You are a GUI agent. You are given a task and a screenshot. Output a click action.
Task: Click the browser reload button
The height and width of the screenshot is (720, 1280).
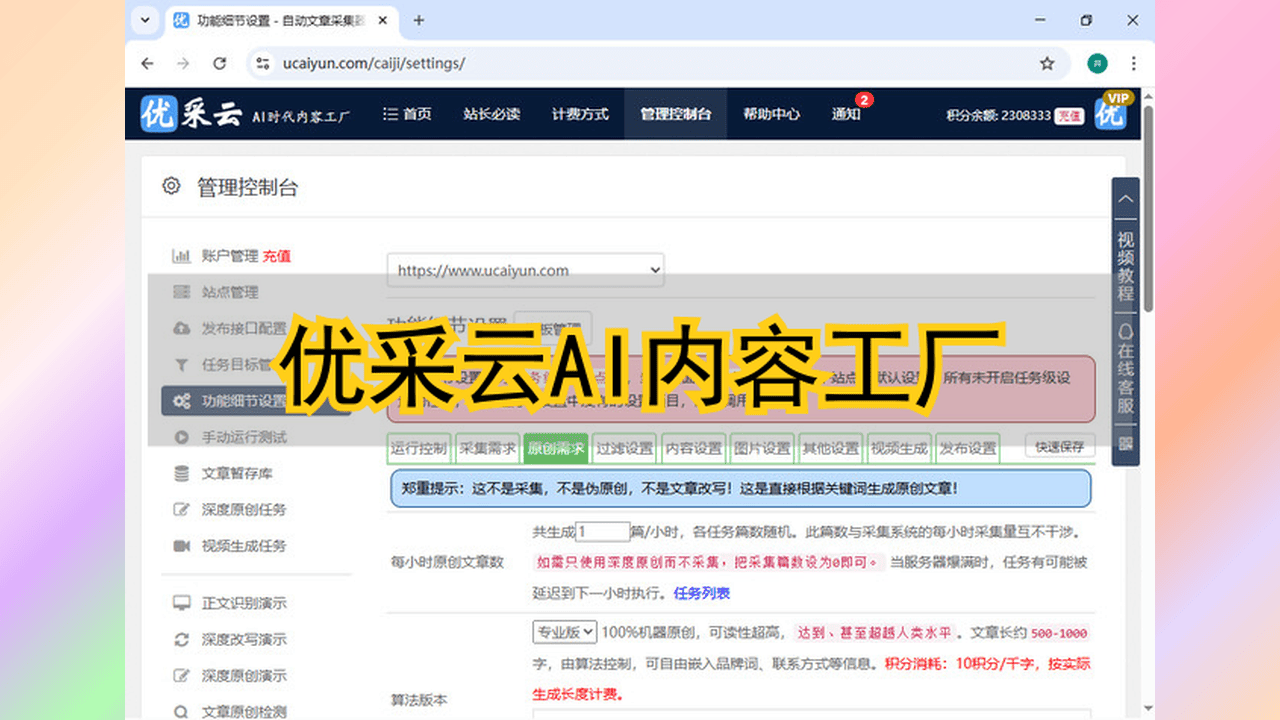point(220,63)
